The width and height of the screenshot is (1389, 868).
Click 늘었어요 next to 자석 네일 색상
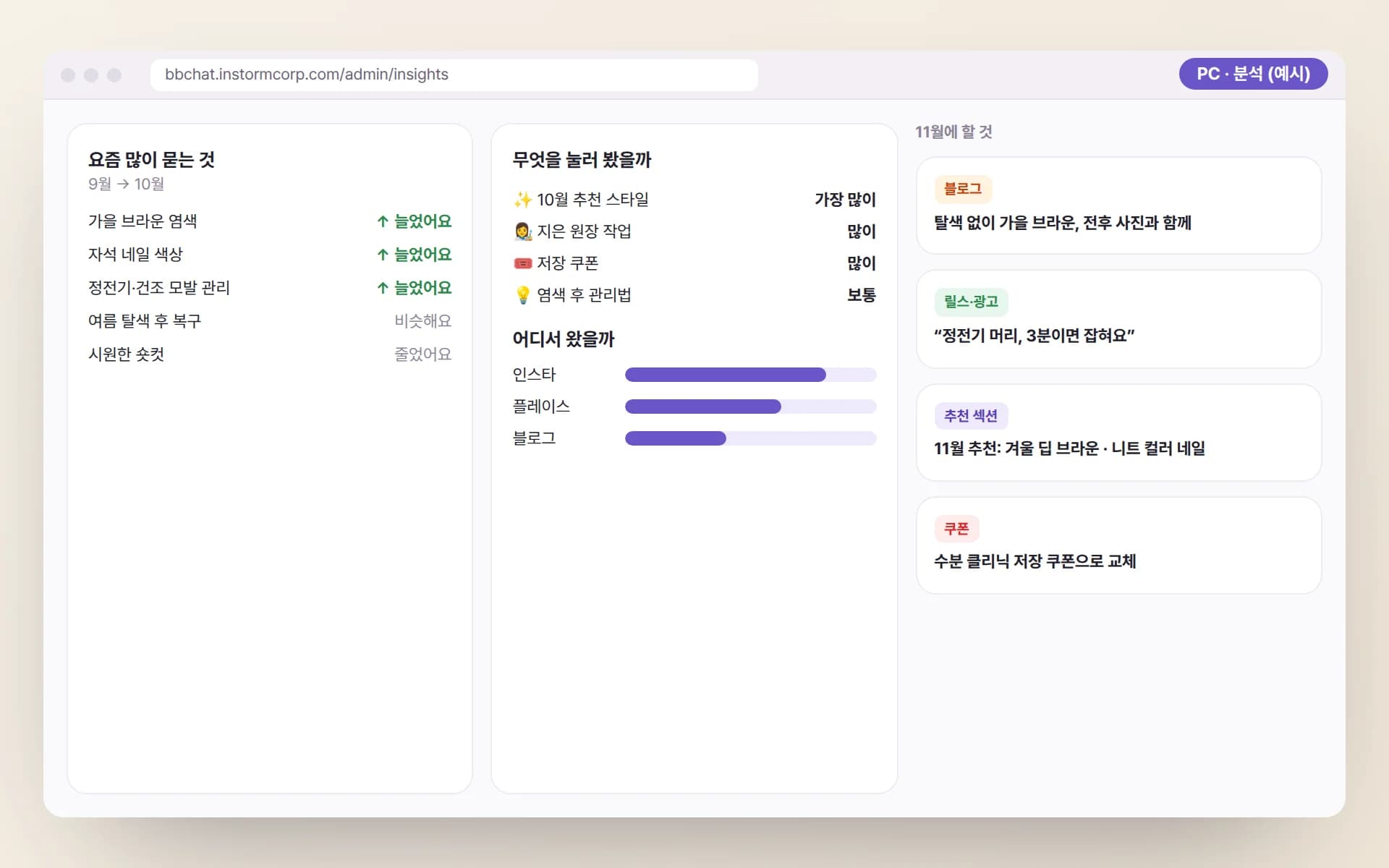422,255
